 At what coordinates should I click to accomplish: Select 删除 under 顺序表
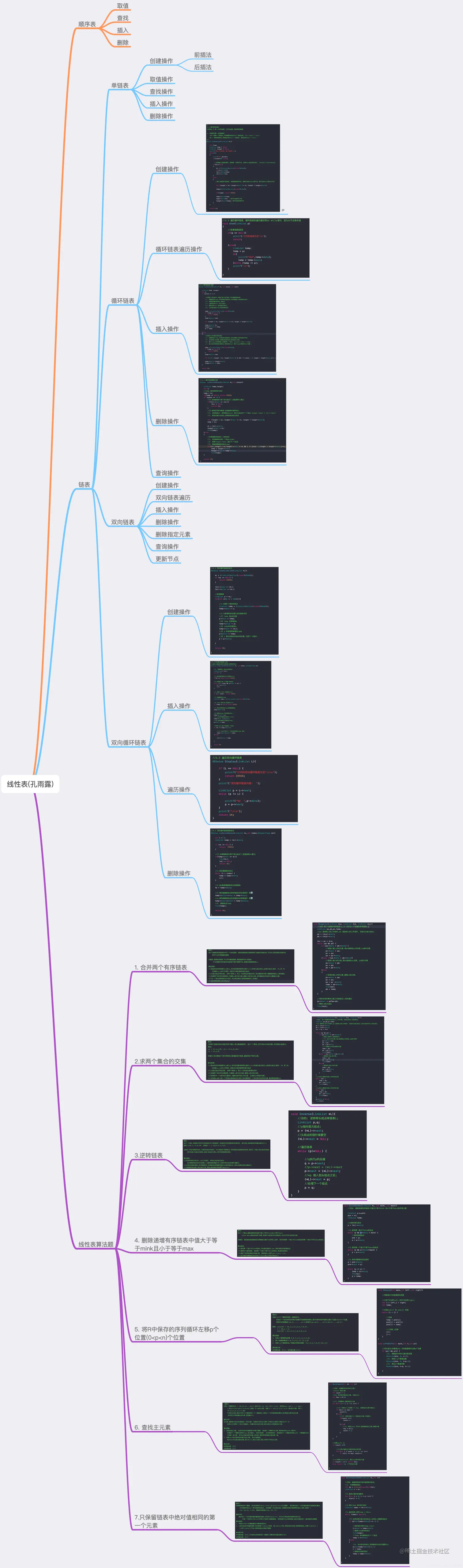(x=123, y=43)
